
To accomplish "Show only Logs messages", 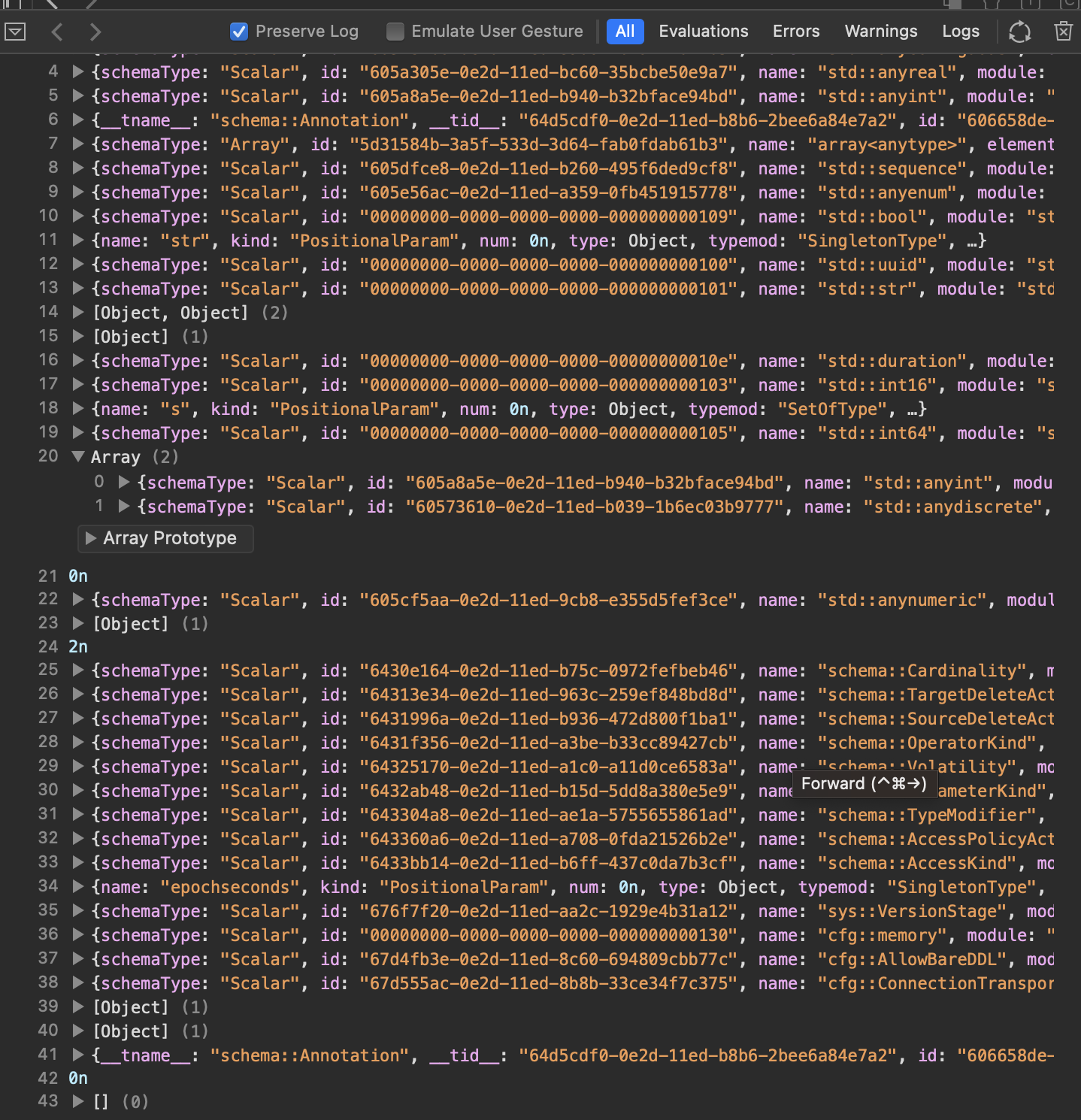I will 960,32.
